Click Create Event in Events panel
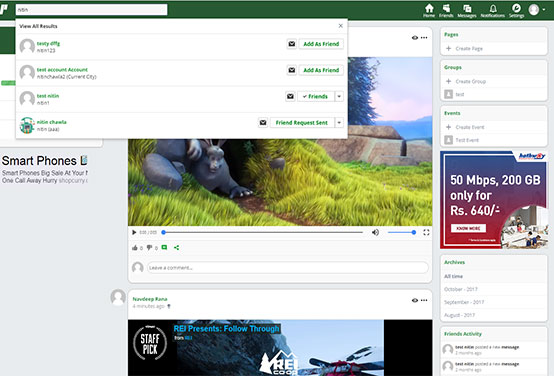The height and width of the screenshot is (376, 554). (x=470, y=127)
